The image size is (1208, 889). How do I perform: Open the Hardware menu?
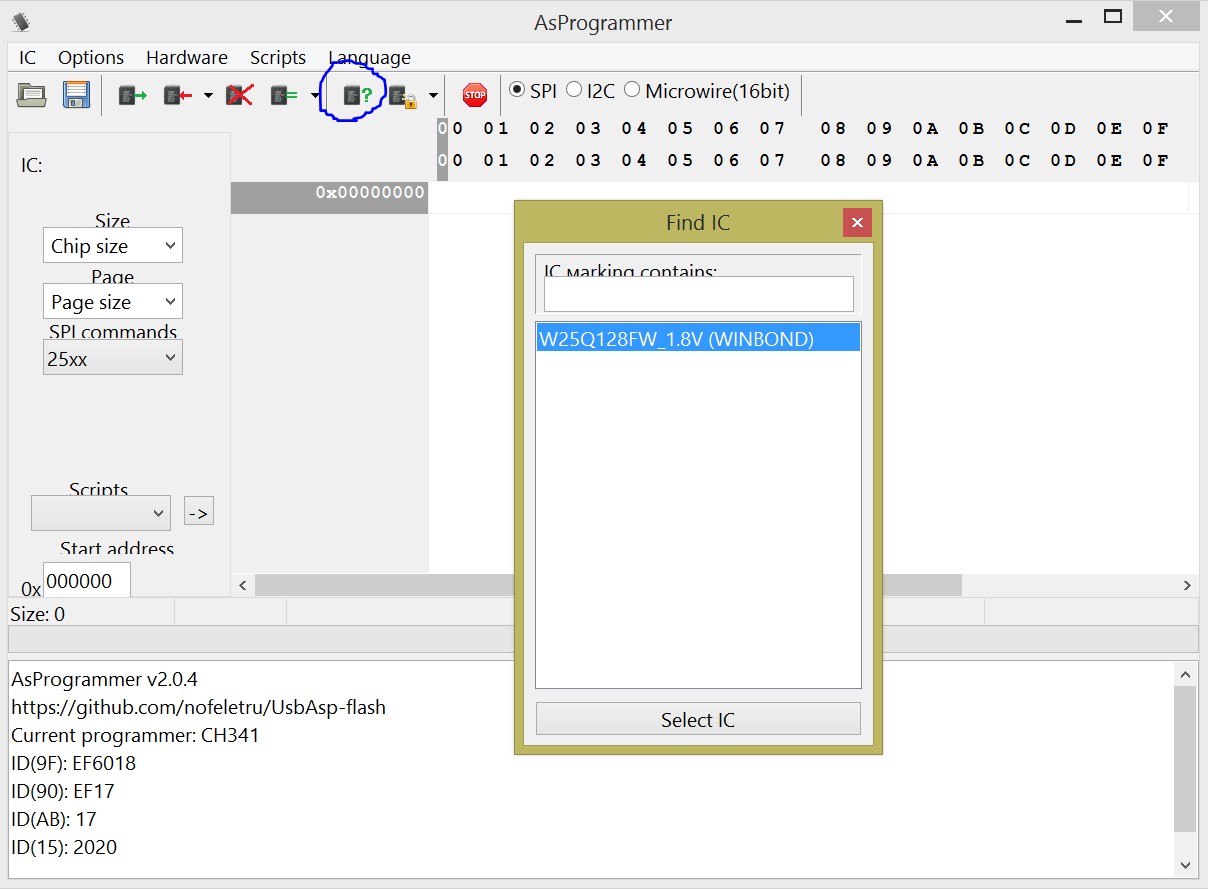[x=187, y=57]
